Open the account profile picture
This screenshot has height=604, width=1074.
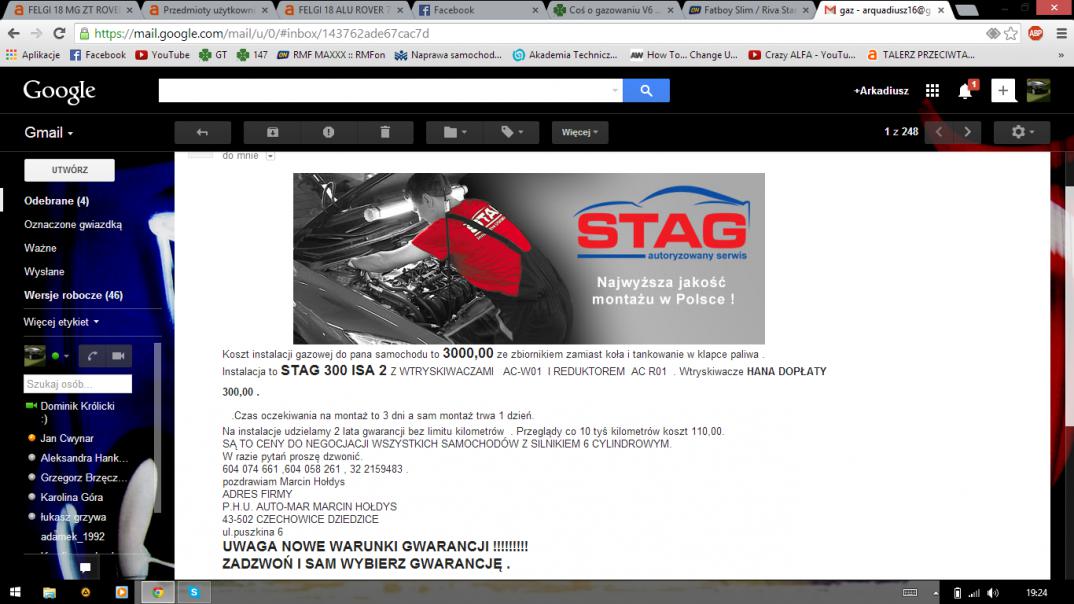click(x=1038, y=90)
